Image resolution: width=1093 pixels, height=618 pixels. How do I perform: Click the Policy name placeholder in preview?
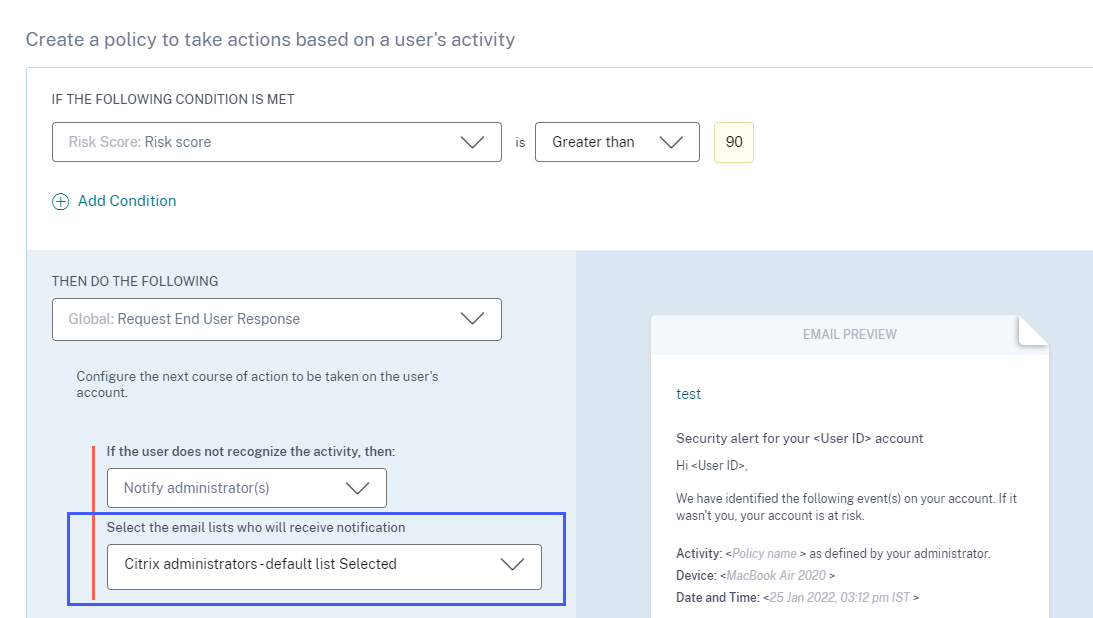(x=765, y=553)
